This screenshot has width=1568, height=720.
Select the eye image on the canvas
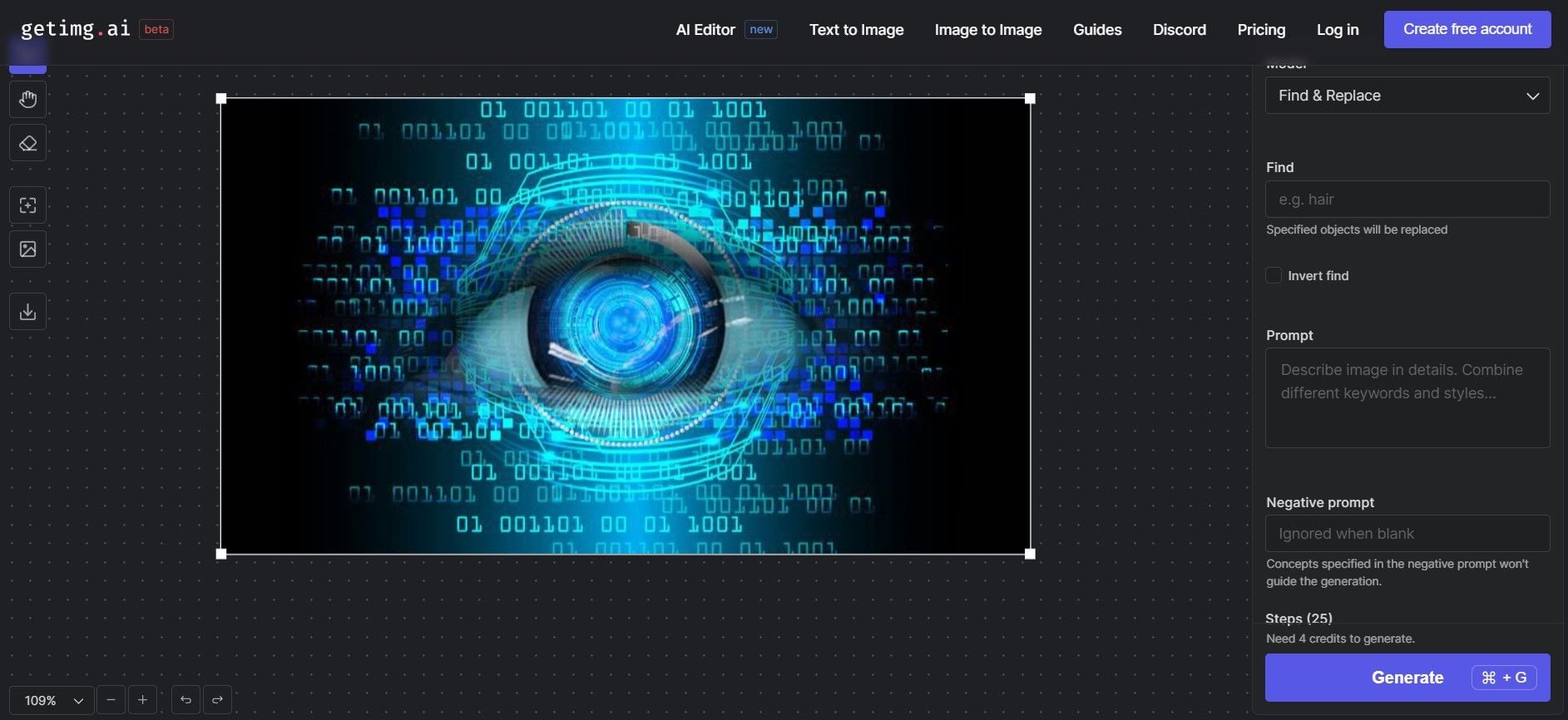point(626,326)
